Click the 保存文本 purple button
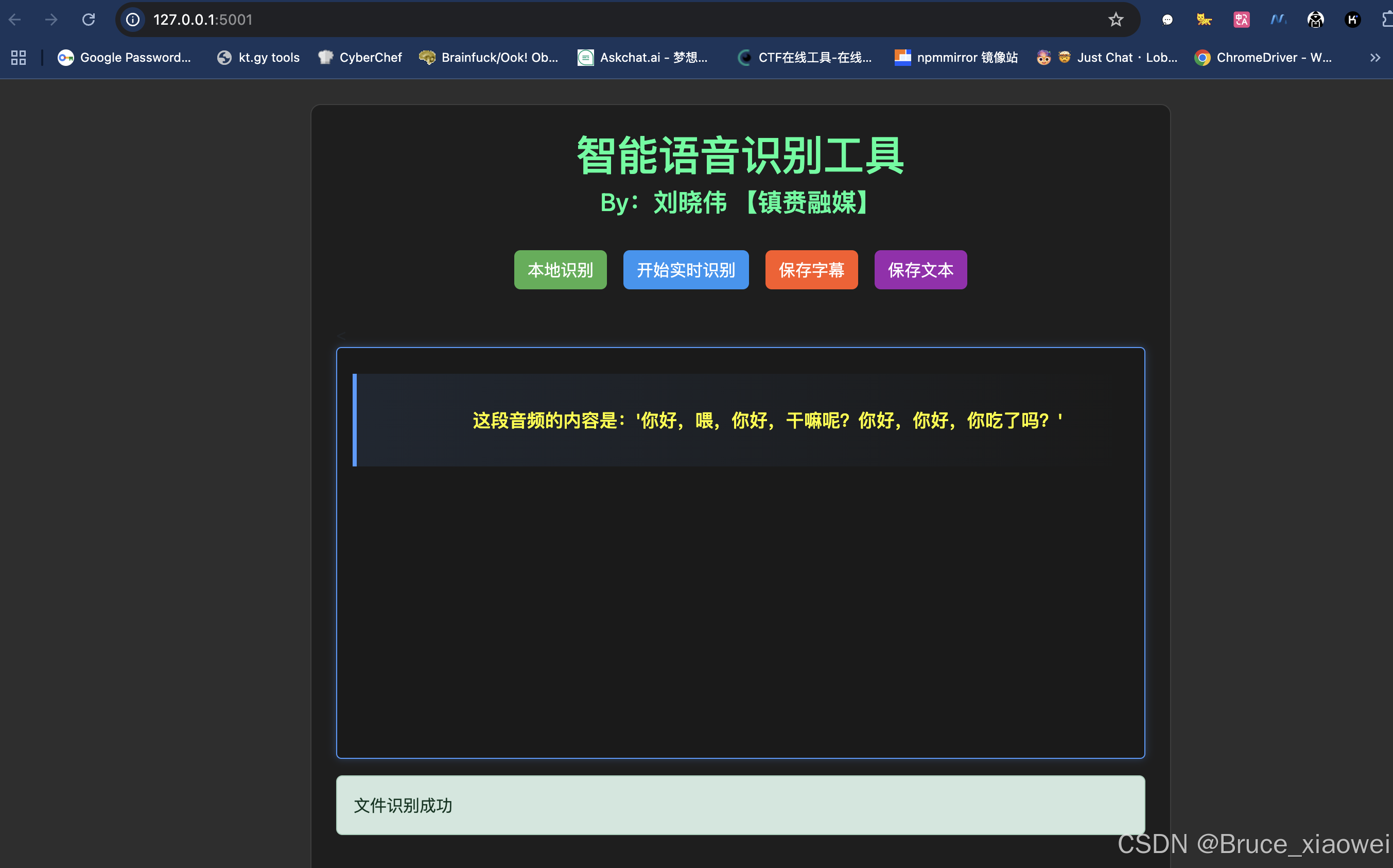1393x868 pixels. click(920, 270)
